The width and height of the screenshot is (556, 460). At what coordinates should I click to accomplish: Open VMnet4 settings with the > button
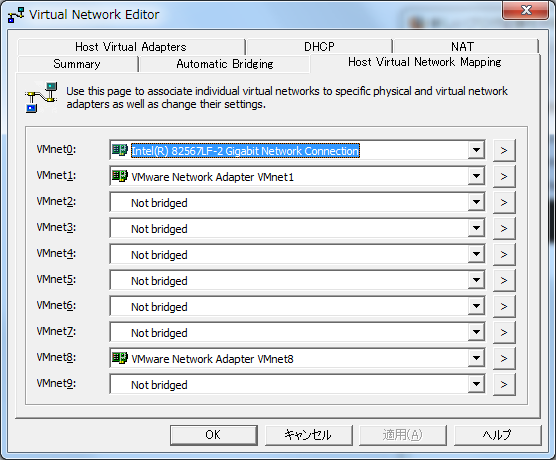click(504, 254)
